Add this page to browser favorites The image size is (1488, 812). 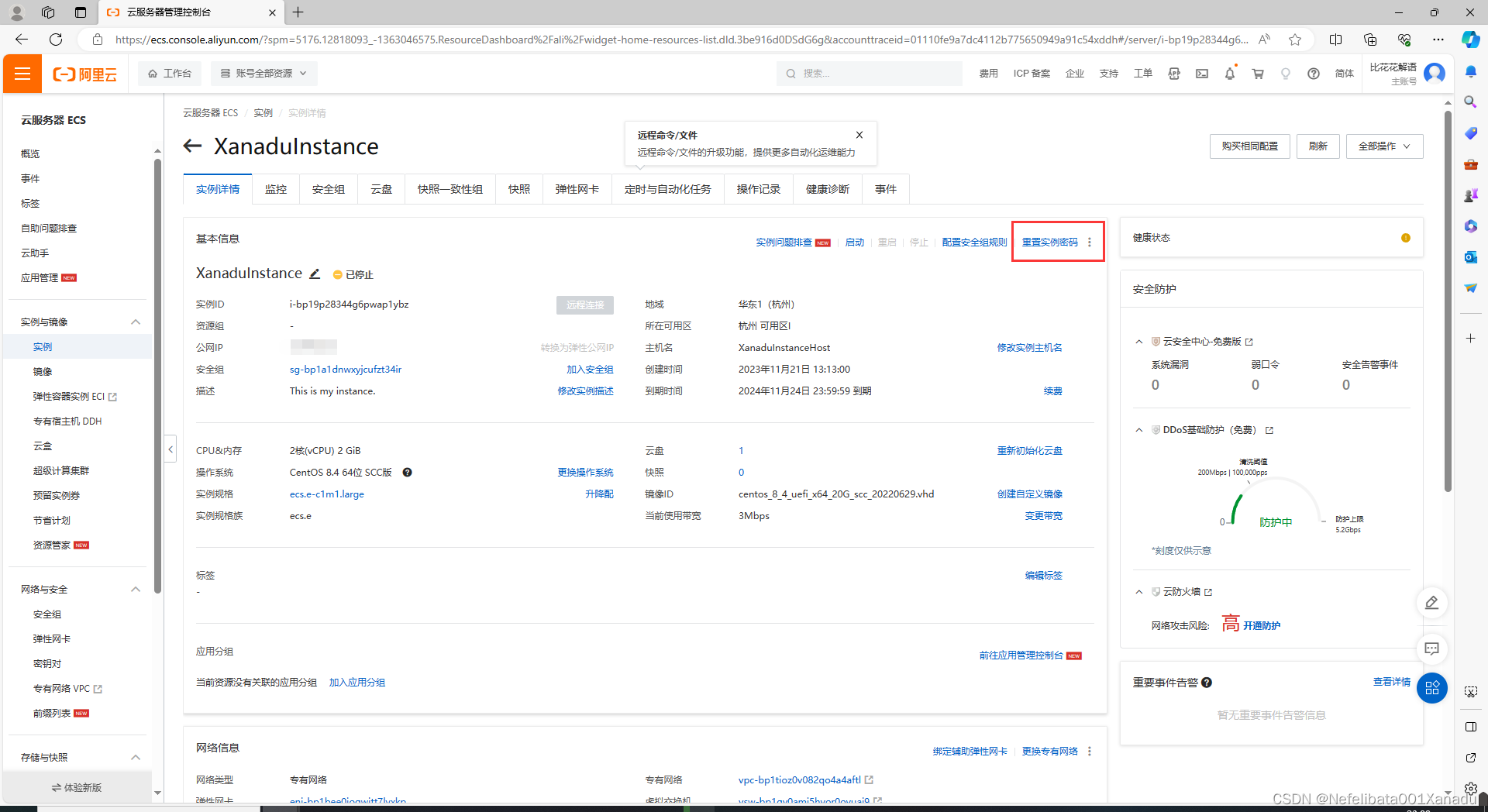coord(1295,40)
